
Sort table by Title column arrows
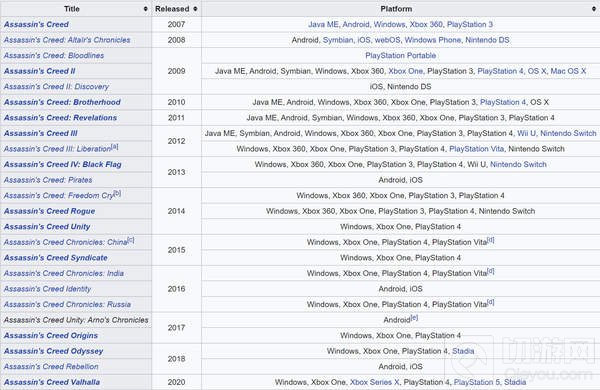point(145,9)
